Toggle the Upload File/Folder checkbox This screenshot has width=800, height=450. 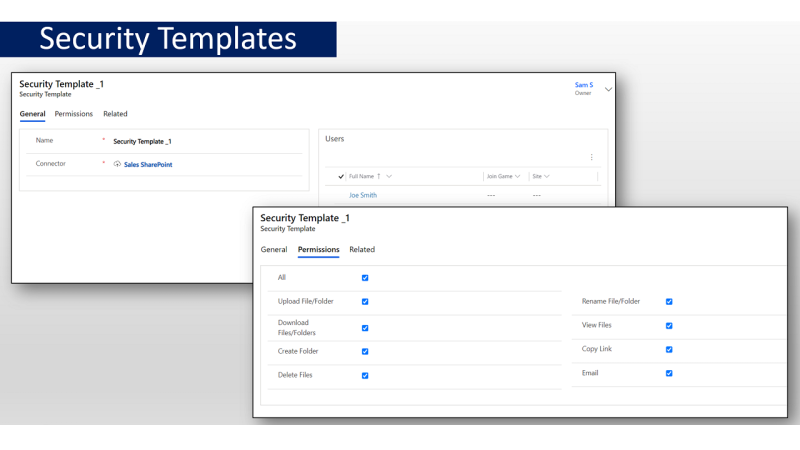click(x=365, y=301)
